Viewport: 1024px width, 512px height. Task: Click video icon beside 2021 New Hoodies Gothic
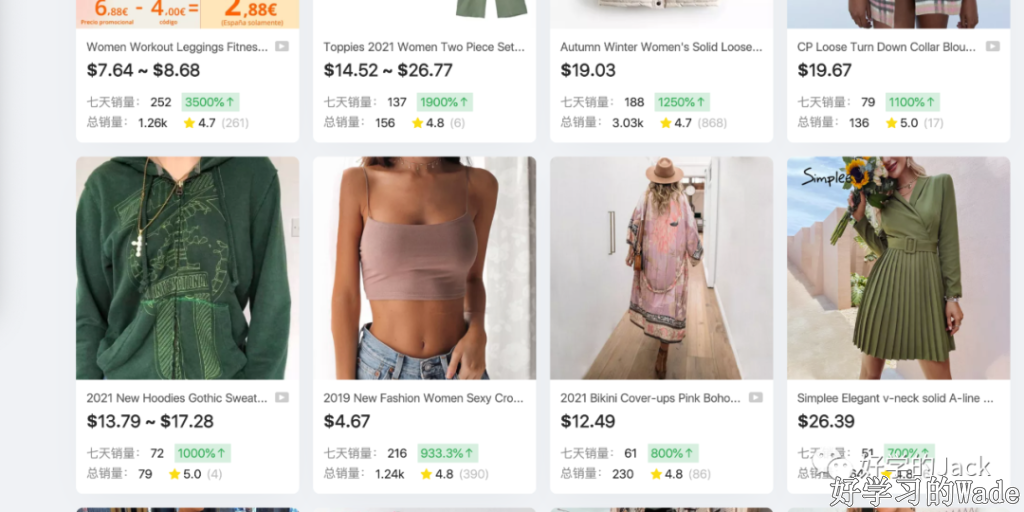[x=281, y=398]
